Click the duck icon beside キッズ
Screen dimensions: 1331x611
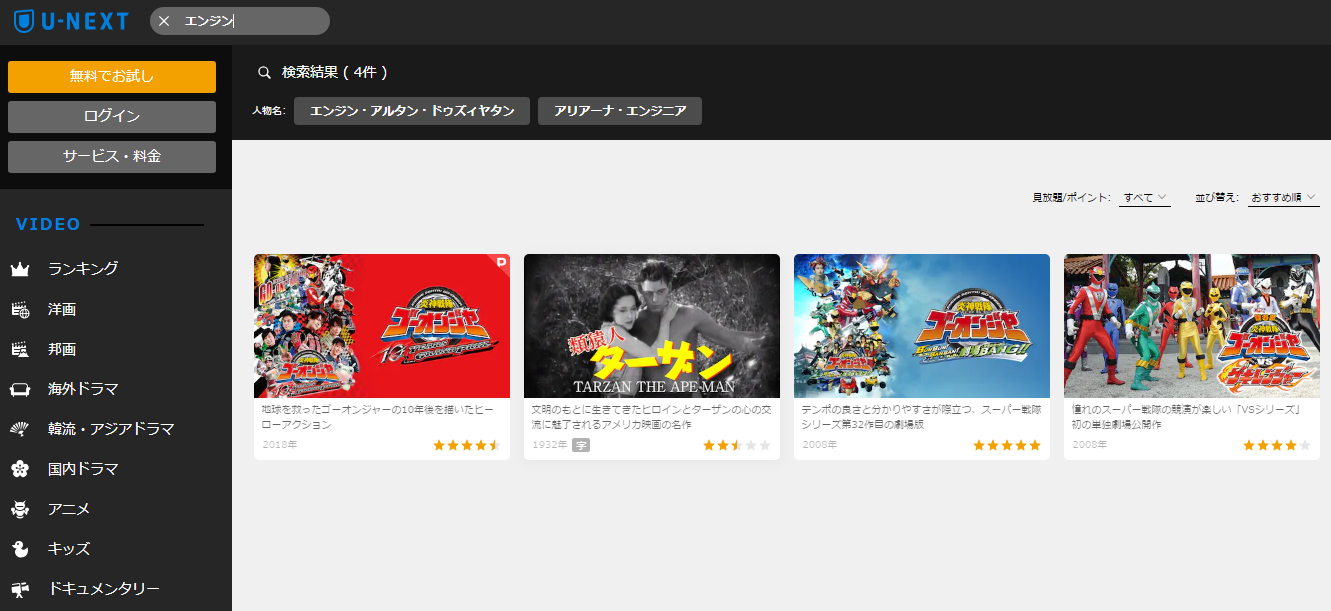[x=20, y=549]
